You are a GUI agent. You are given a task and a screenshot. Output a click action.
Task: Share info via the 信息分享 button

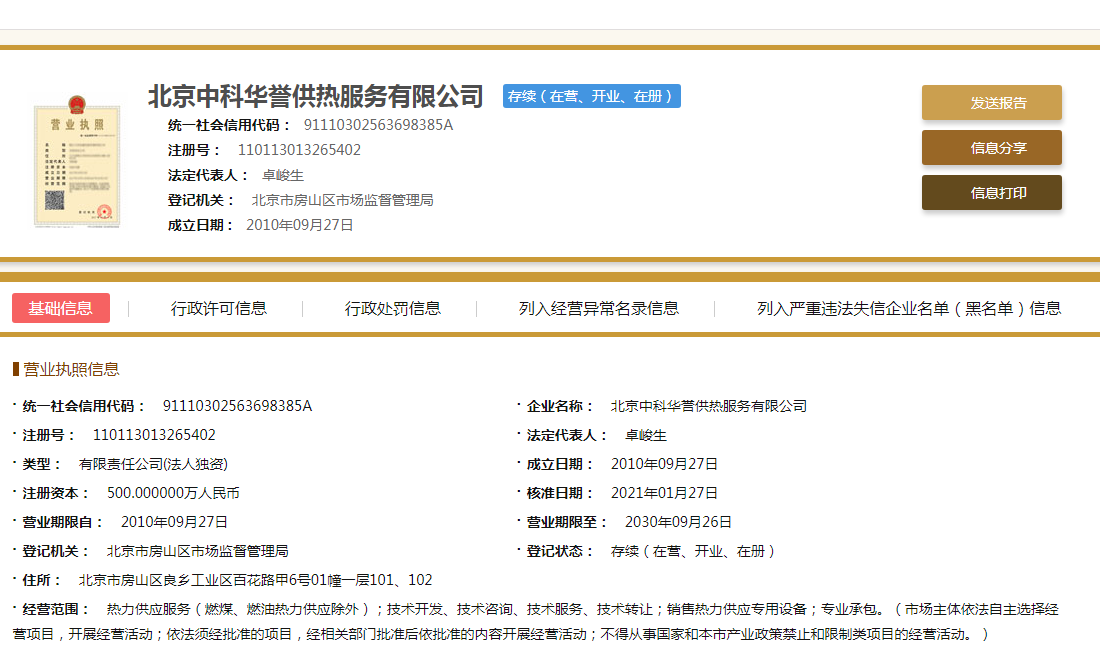tap(991, 147)
